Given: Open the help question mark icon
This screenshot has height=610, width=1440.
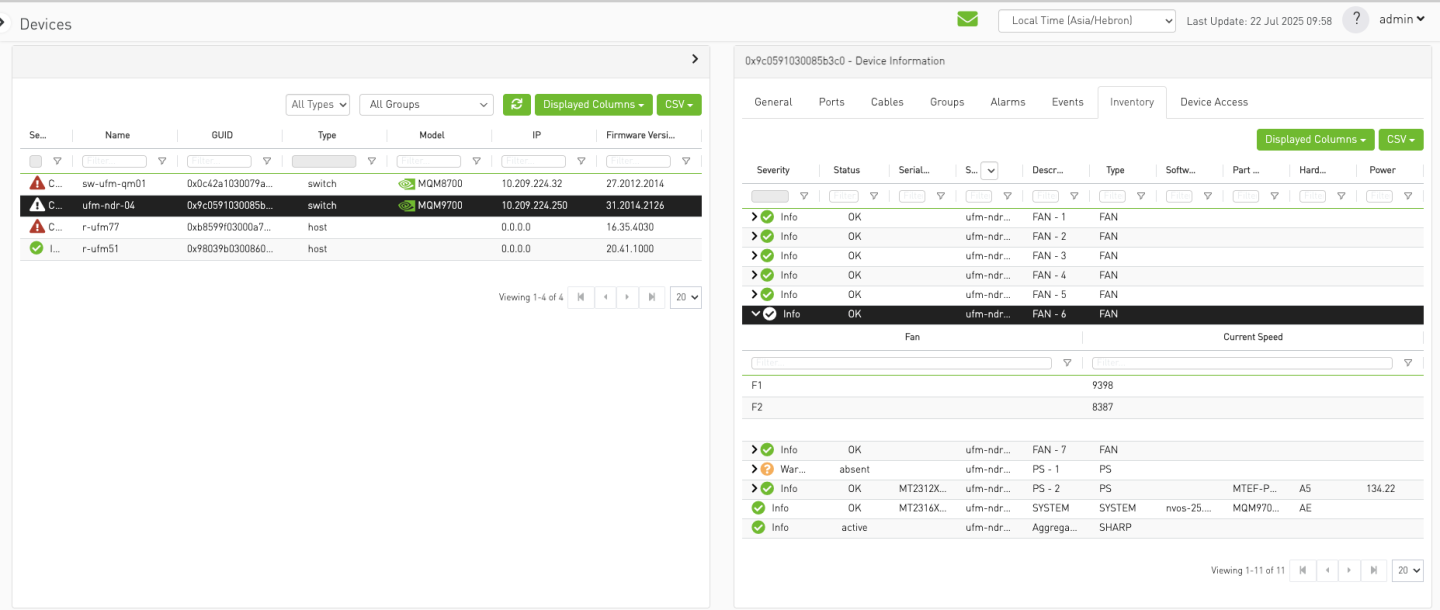Looking at the screenshot, I should 1355,20.
